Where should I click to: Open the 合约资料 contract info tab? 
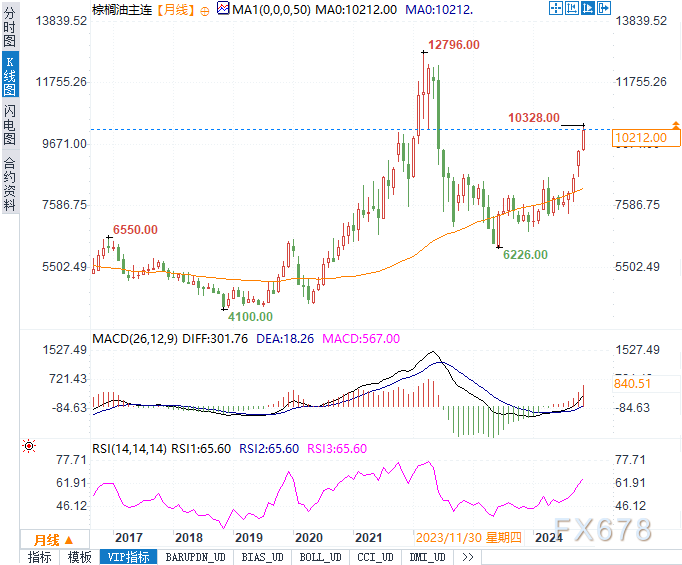[9, 184]
